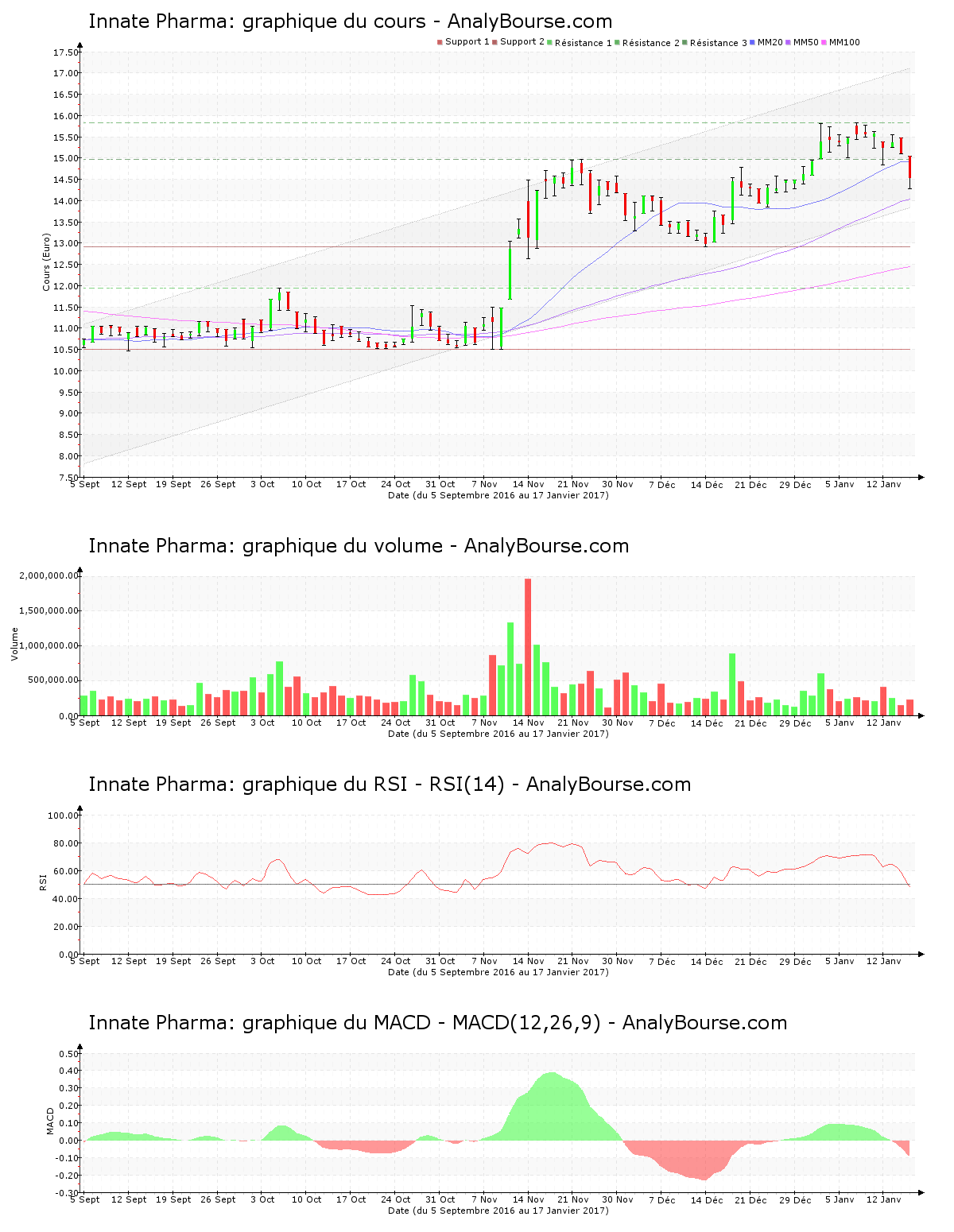Click the MM100 pink legend swatch
954x1232 pixels.
(x=824, y=42)
